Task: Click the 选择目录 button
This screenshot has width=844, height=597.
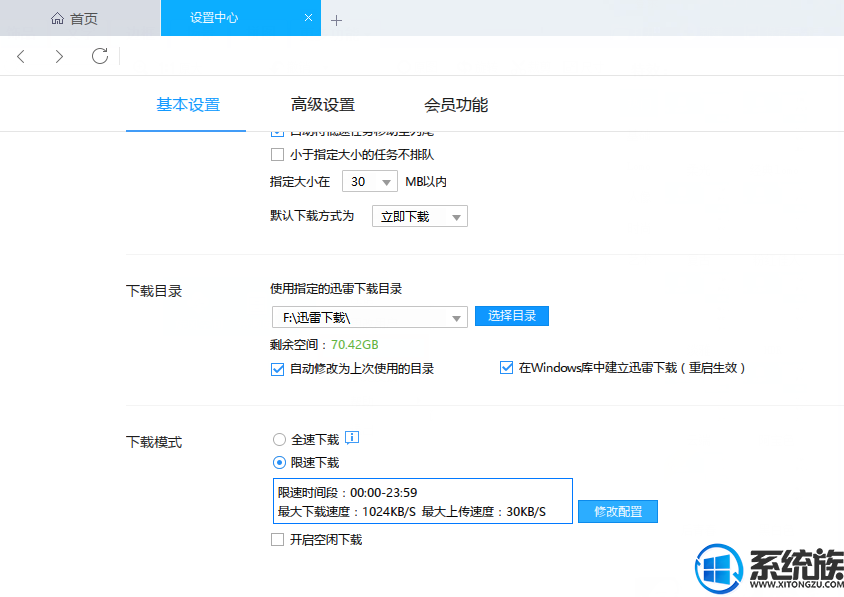Action: coord(512,316)
